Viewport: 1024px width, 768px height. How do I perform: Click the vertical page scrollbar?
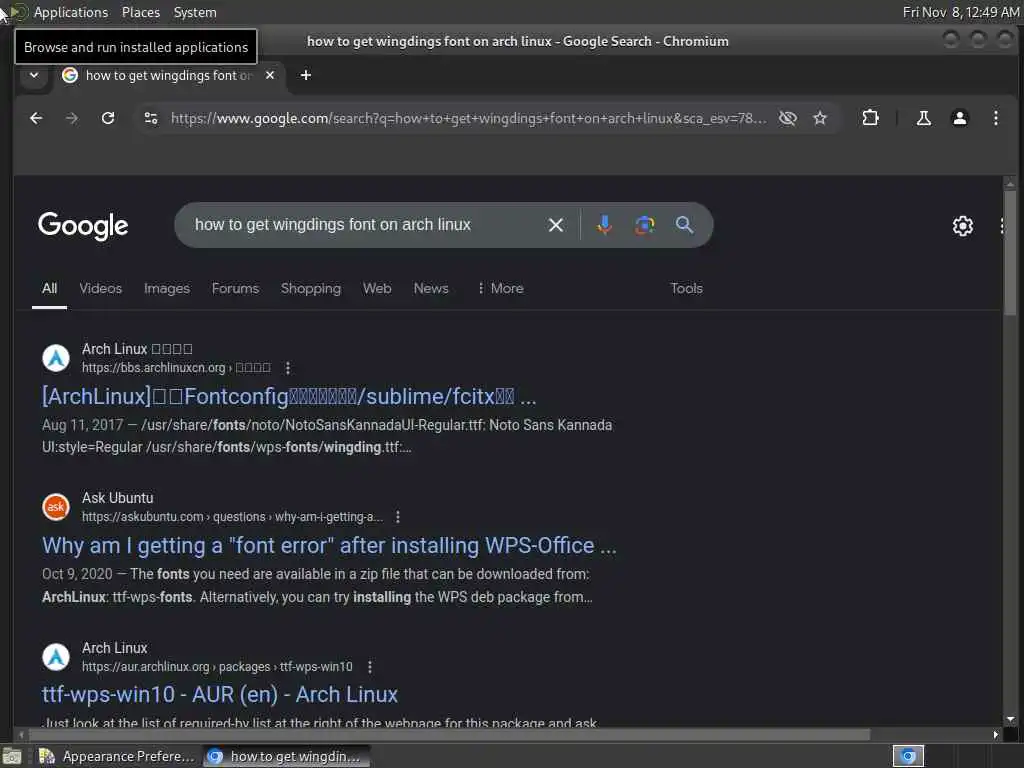tap(1010, 255)
